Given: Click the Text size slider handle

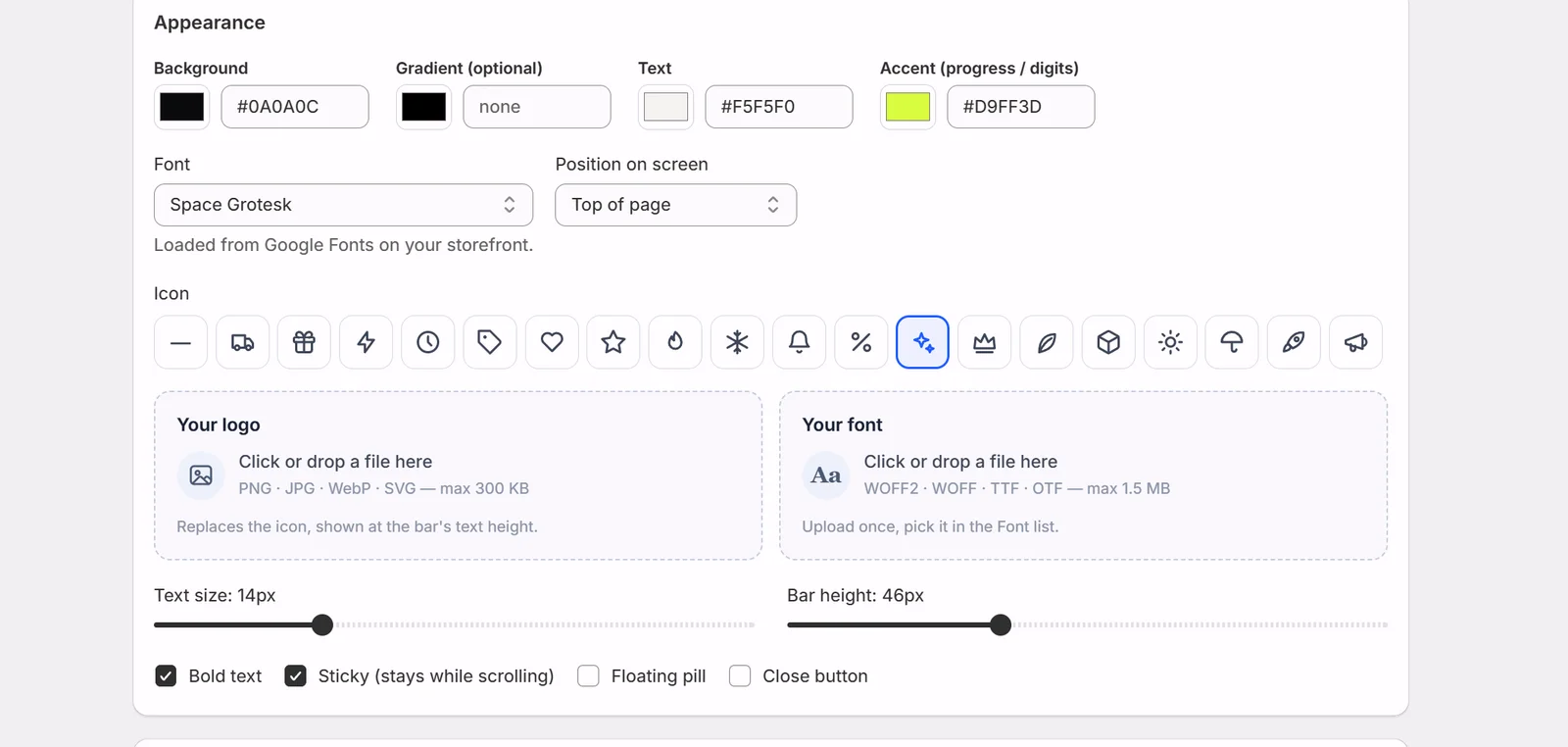Looking at the screenshot, I should tap(322, 624).
